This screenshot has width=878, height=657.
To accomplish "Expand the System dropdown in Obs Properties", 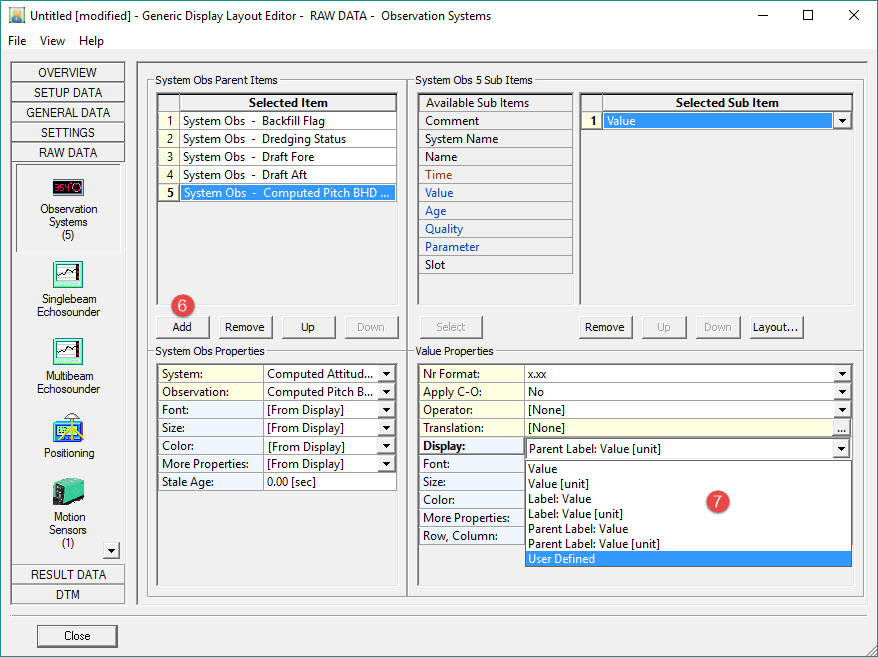I will point(387,374).
